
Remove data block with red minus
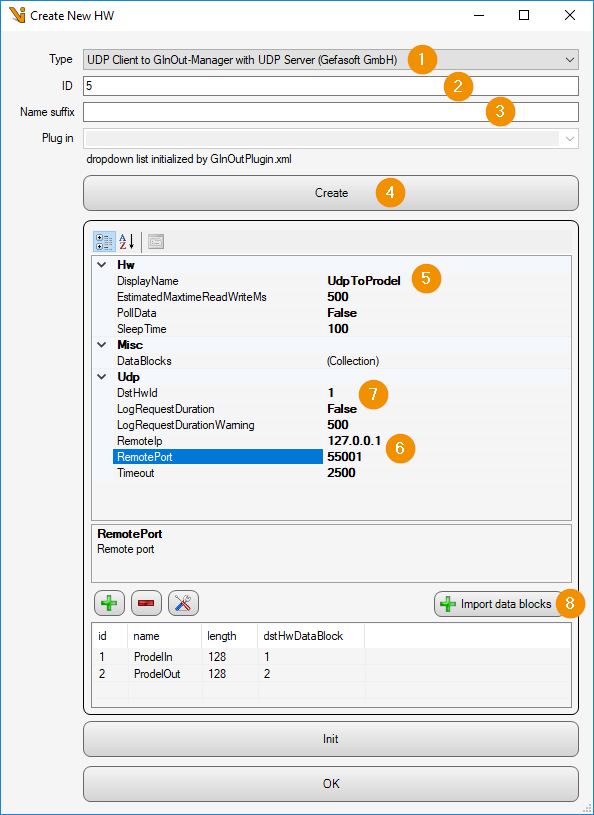[146, 603]
